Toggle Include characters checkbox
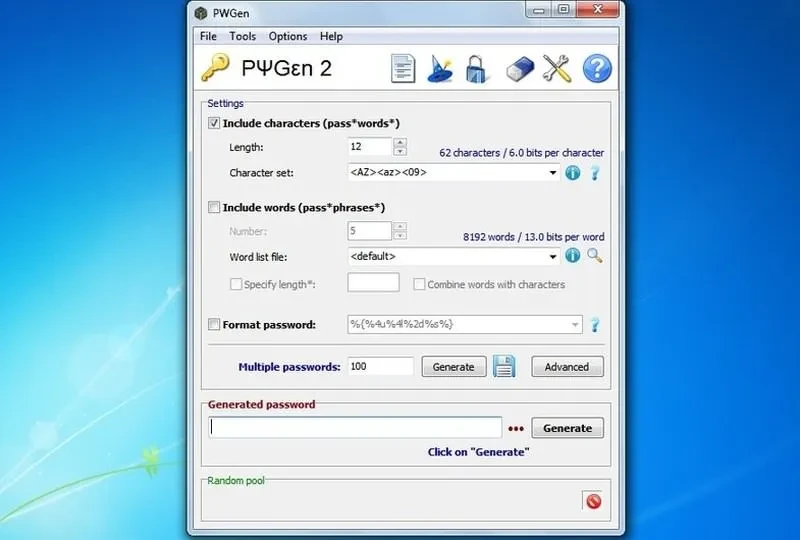Viewport: 800px width, 540px height. pos(214,123)
